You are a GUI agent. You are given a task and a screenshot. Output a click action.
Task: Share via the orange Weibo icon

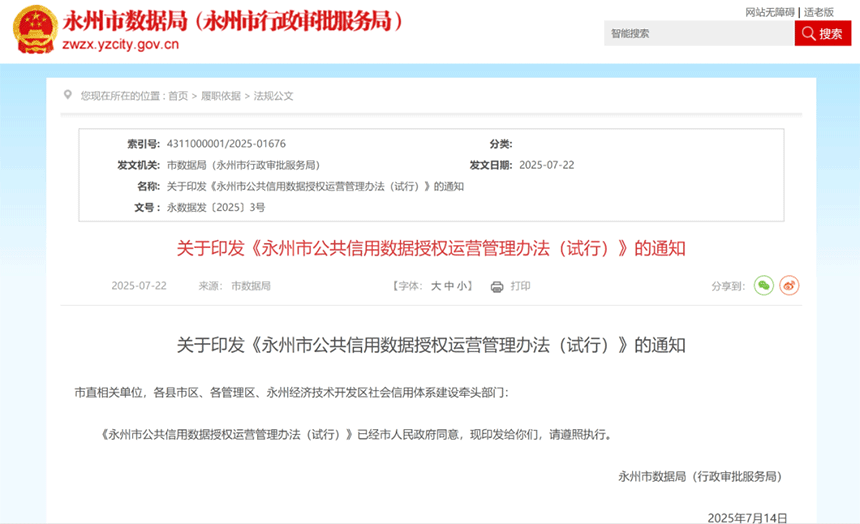click(x=789, y=286)
